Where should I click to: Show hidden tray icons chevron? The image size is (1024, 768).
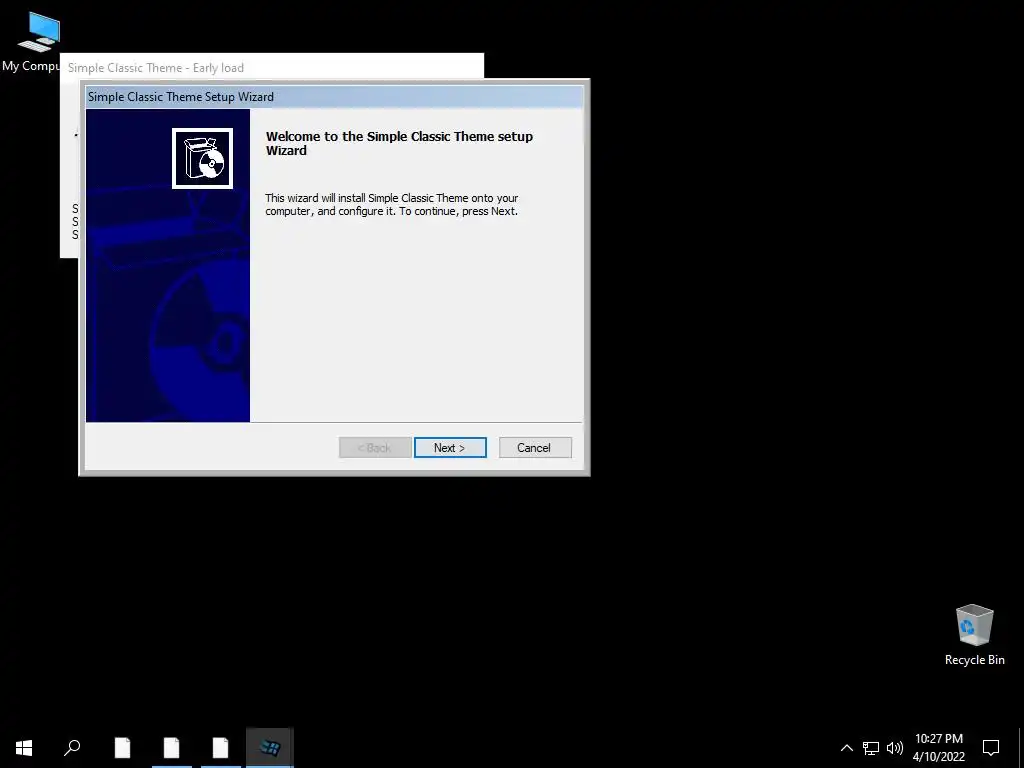pos(846,748)
